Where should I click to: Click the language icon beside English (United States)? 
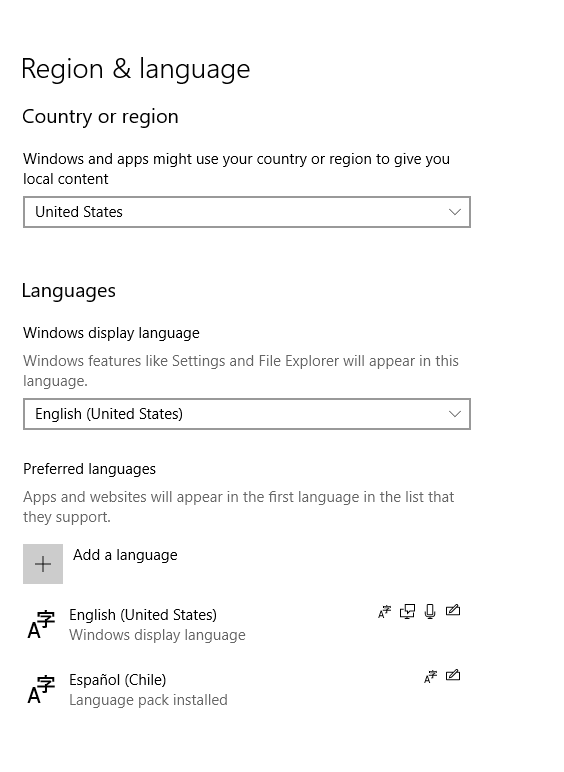pyautogui.click(x=41, y=624)
